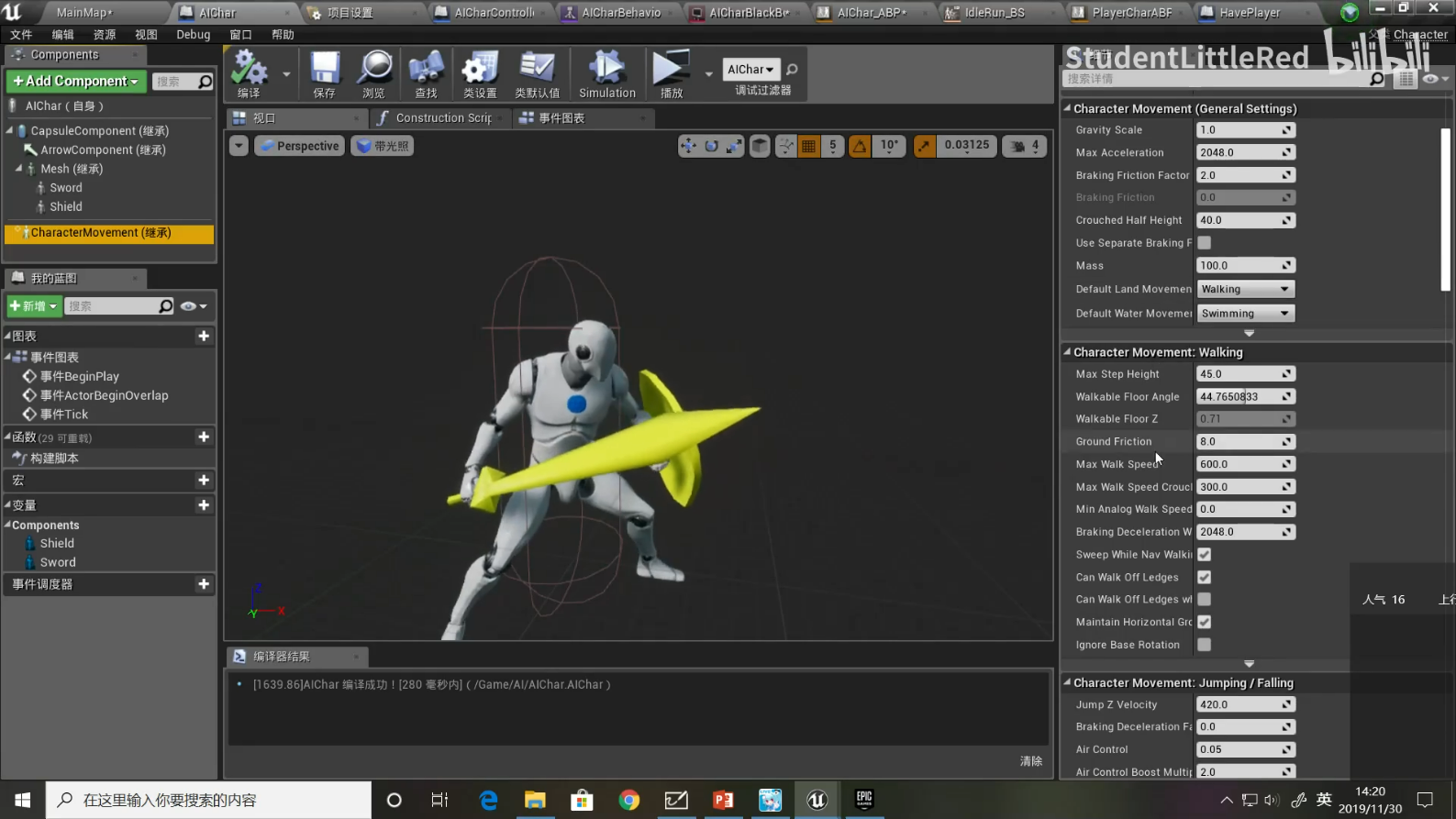Toggle translate gizmo in viewport toolbar
1456x819 pixels.
(688, 146)
